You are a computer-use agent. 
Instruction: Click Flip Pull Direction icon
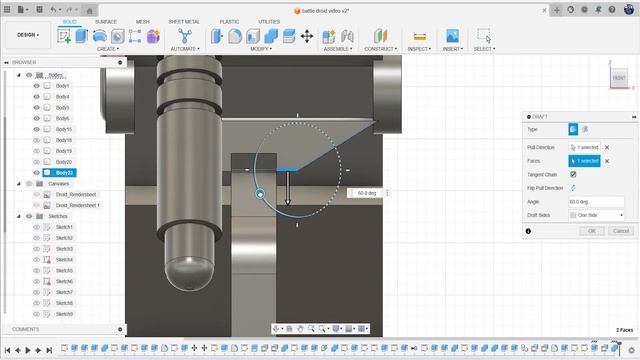(573, 188)
